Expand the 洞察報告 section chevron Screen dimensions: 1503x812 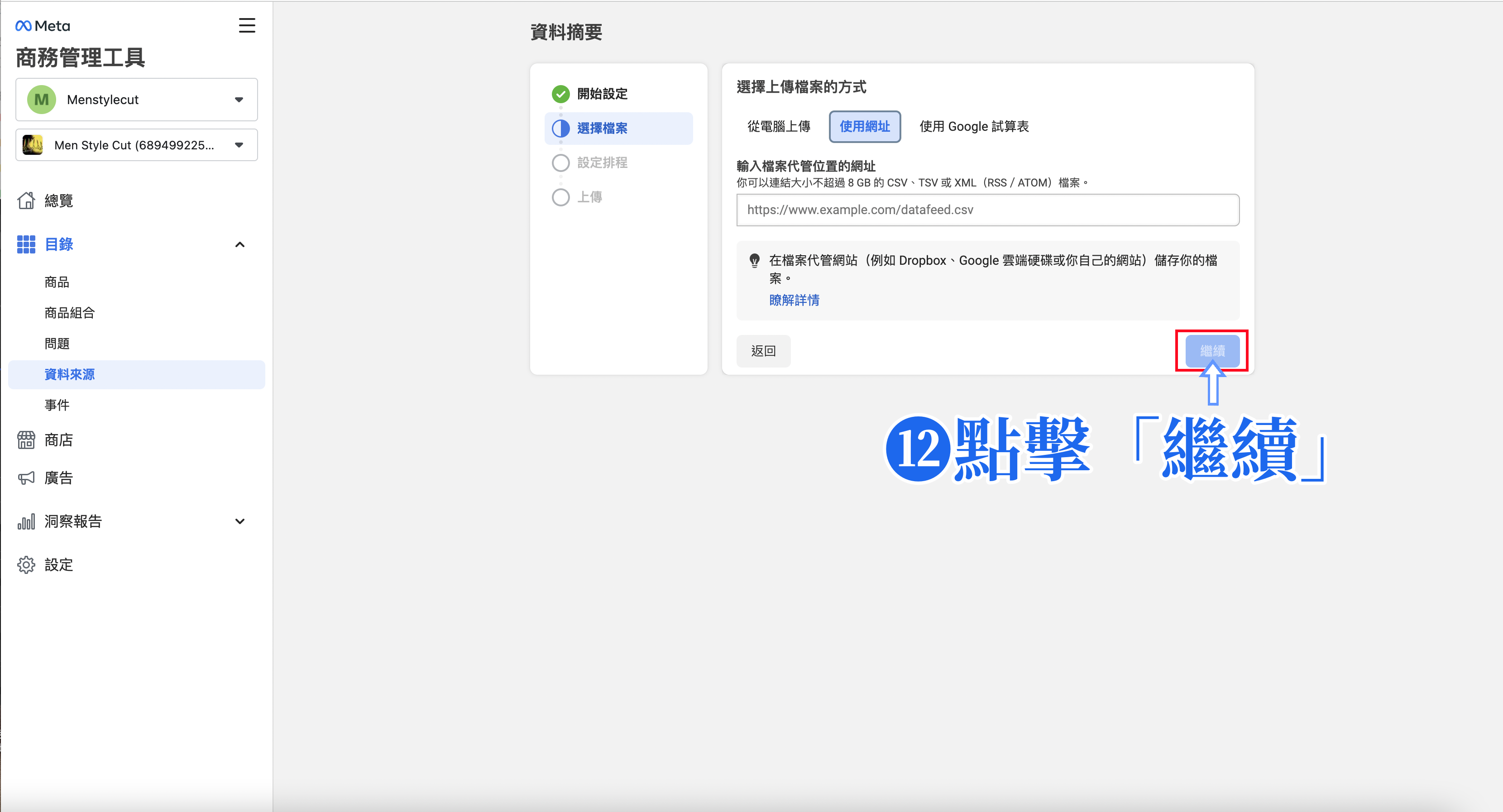tap(240, 521)
